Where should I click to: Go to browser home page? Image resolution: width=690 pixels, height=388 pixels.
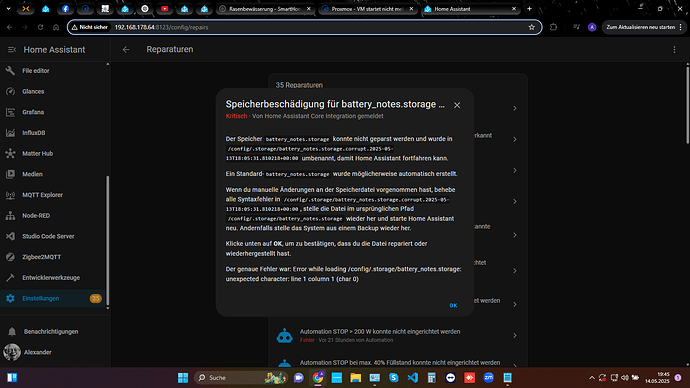pos(56,27)
